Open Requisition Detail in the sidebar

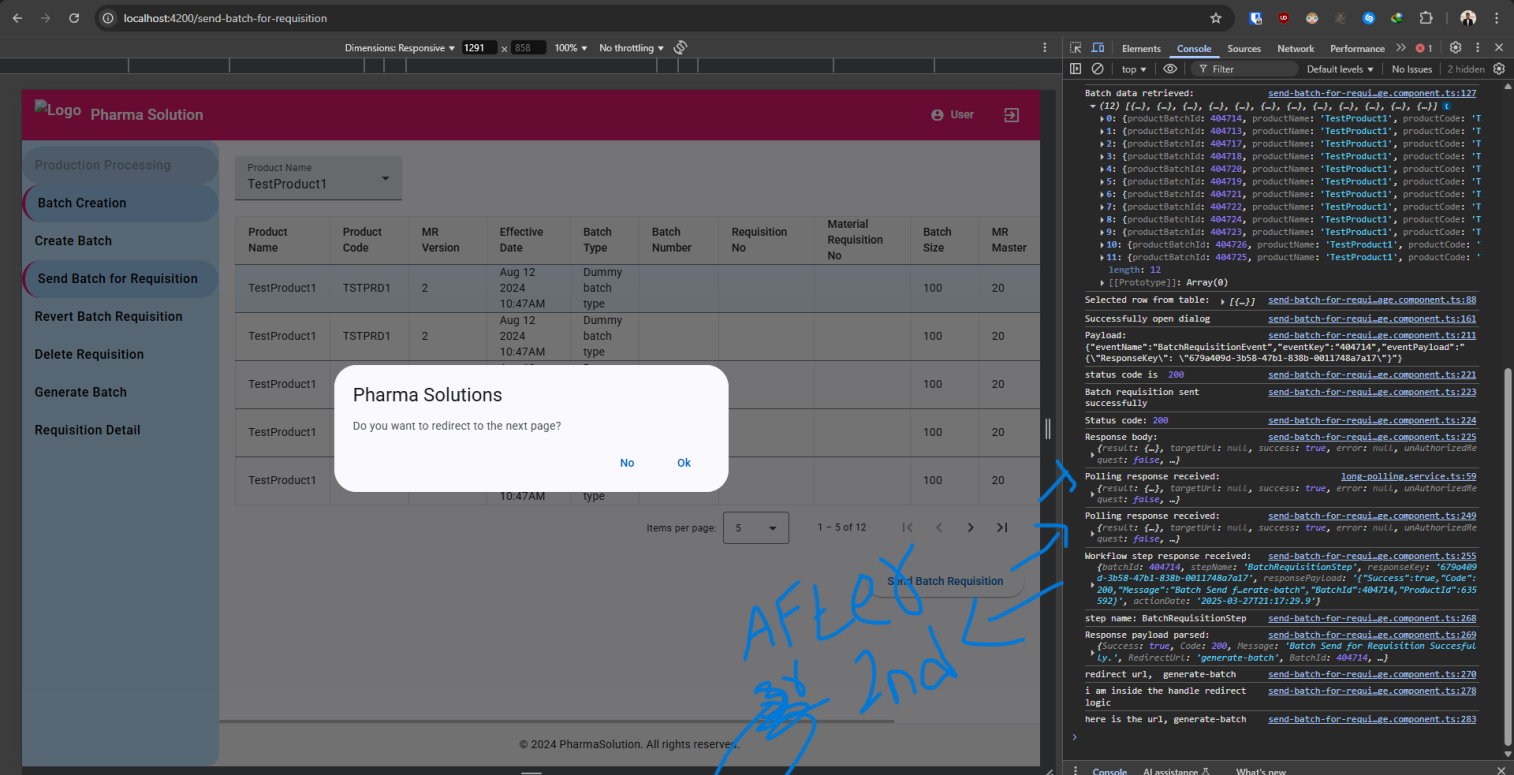[87, 431]
